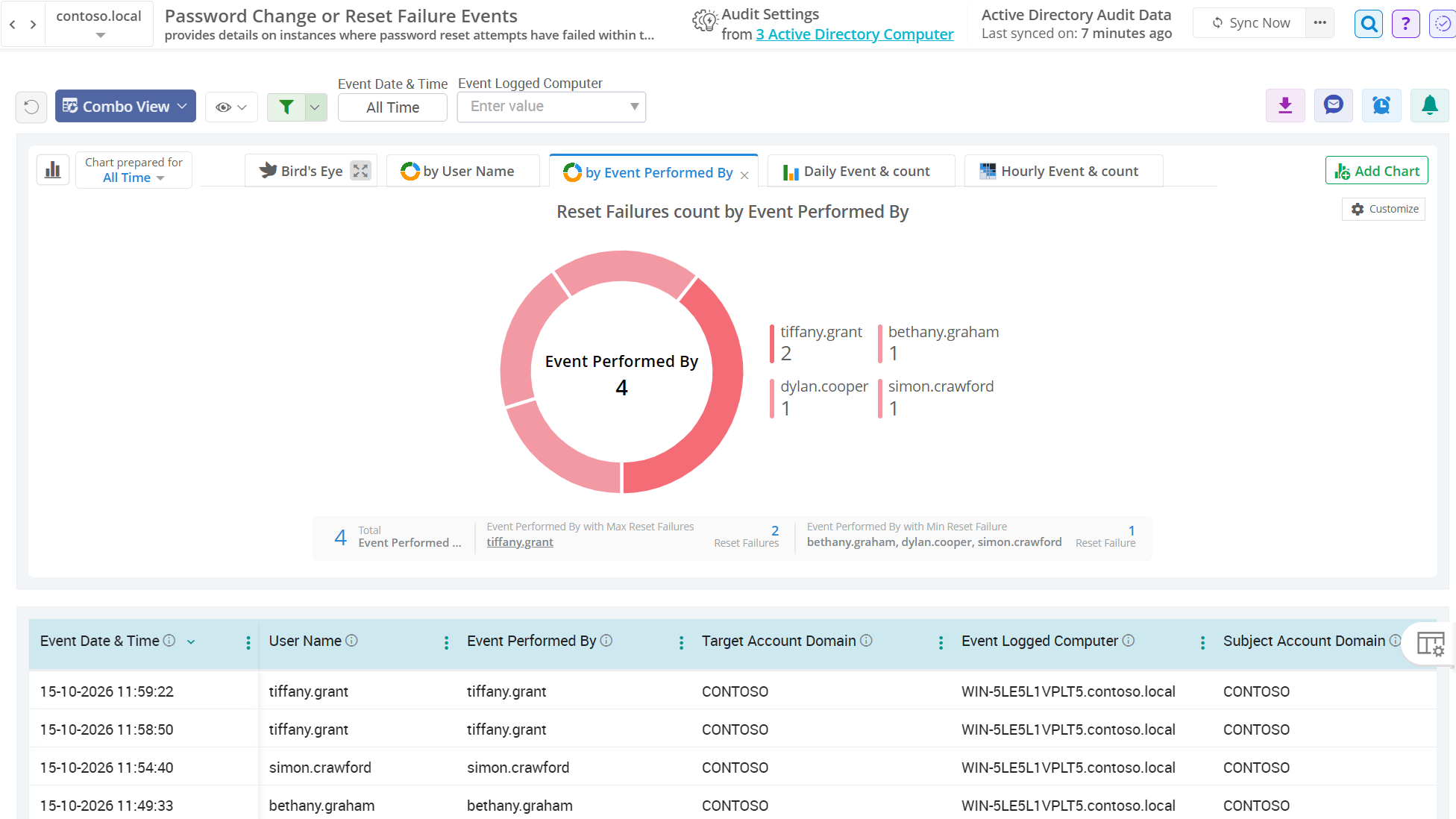Open the tiffany.grant max failures link

coord(520,542)
